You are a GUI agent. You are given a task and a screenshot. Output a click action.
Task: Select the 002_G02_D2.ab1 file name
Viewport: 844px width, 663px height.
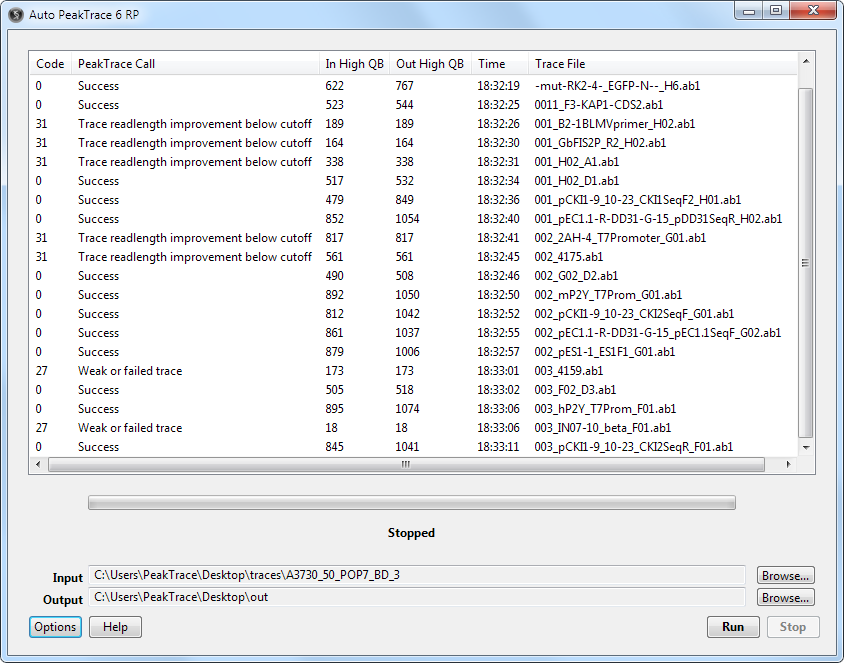point(576,276)
